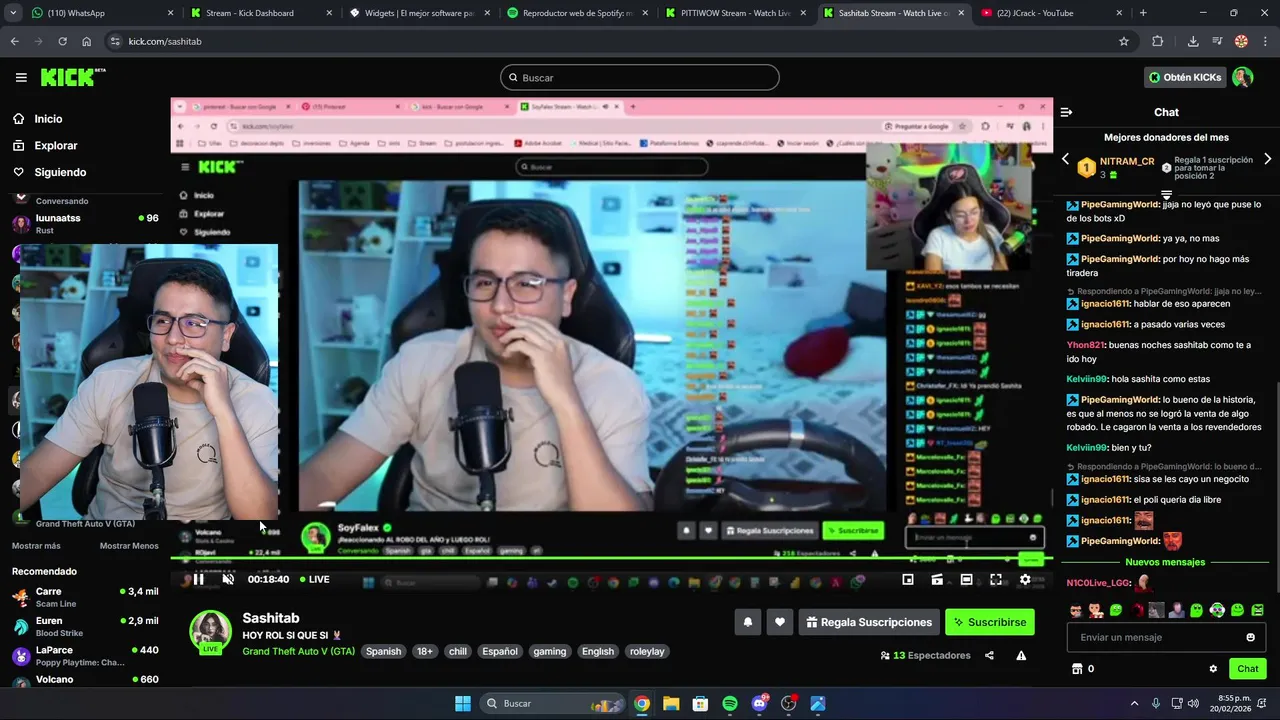
Task: Show previous top donor
Action: point(1065,159)
